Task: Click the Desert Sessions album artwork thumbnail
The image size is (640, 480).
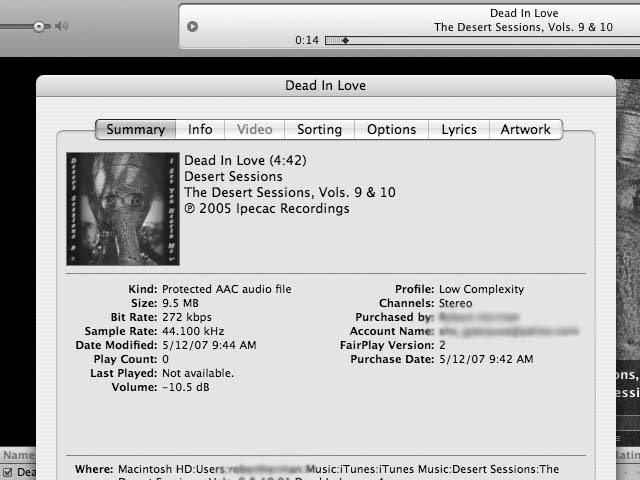Action: coord(123,209)
